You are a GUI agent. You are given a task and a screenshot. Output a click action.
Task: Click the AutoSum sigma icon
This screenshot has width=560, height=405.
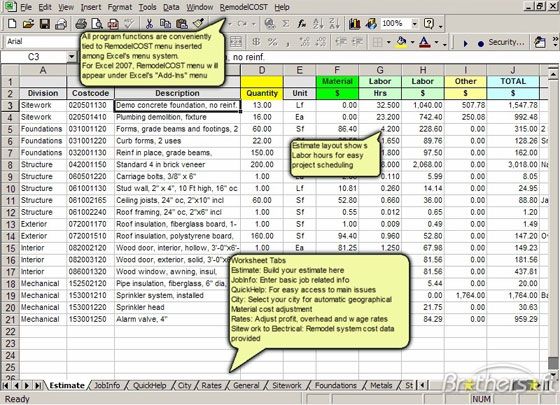click(286, 24)
